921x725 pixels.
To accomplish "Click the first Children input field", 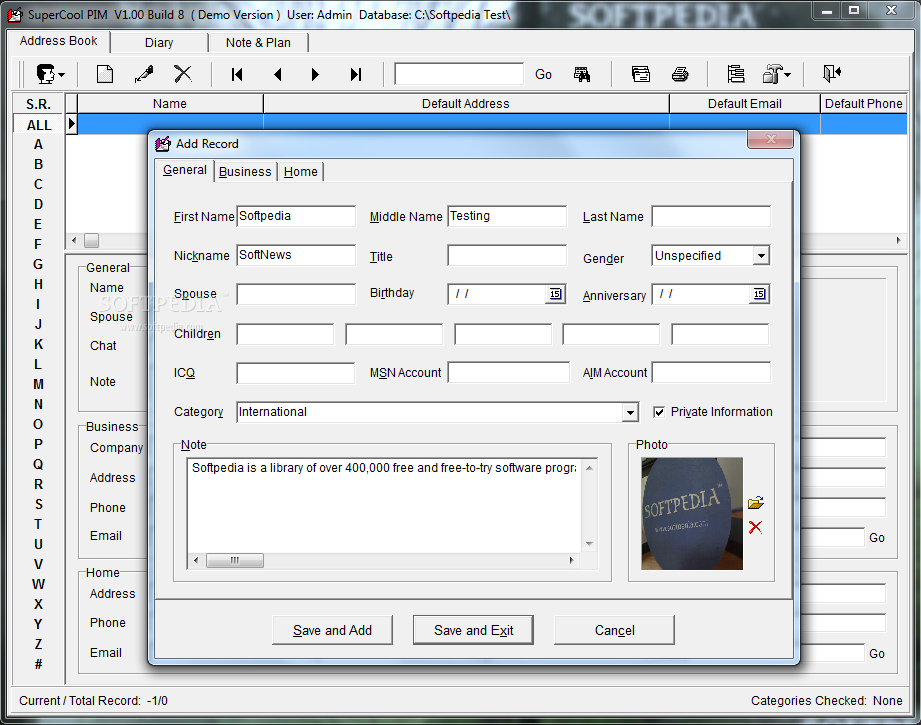I will coord(285,334).
